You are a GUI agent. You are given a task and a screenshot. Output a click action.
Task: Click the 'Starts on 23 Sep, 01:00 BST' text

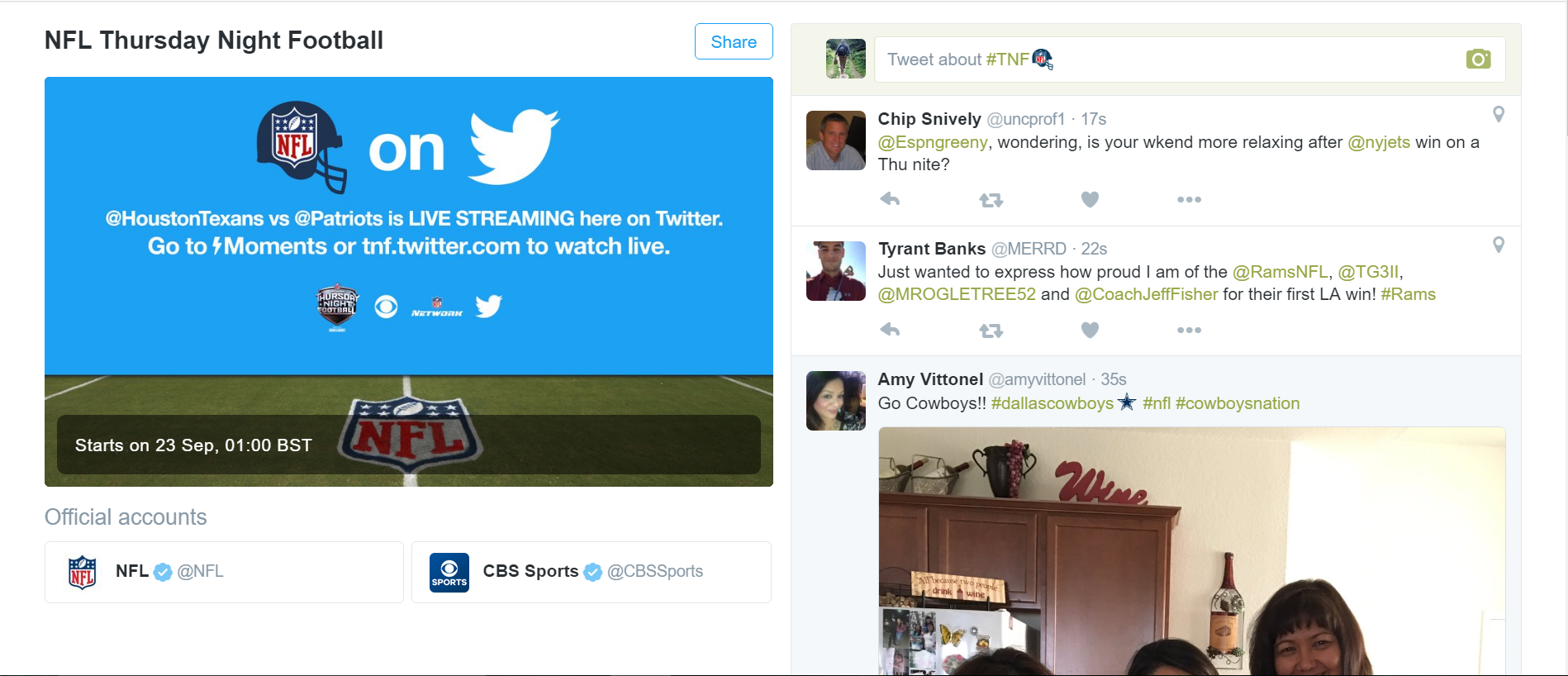pos(193,445)
